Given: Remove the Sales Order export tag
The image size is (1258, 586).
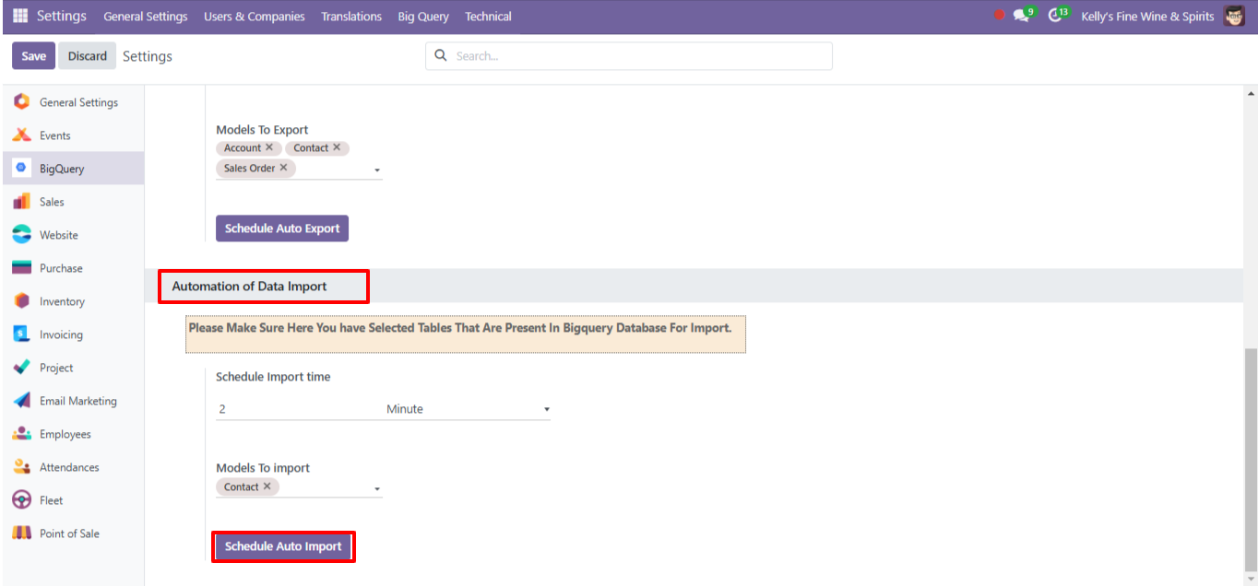Looking at the screenshot, I should pos(283,168).
